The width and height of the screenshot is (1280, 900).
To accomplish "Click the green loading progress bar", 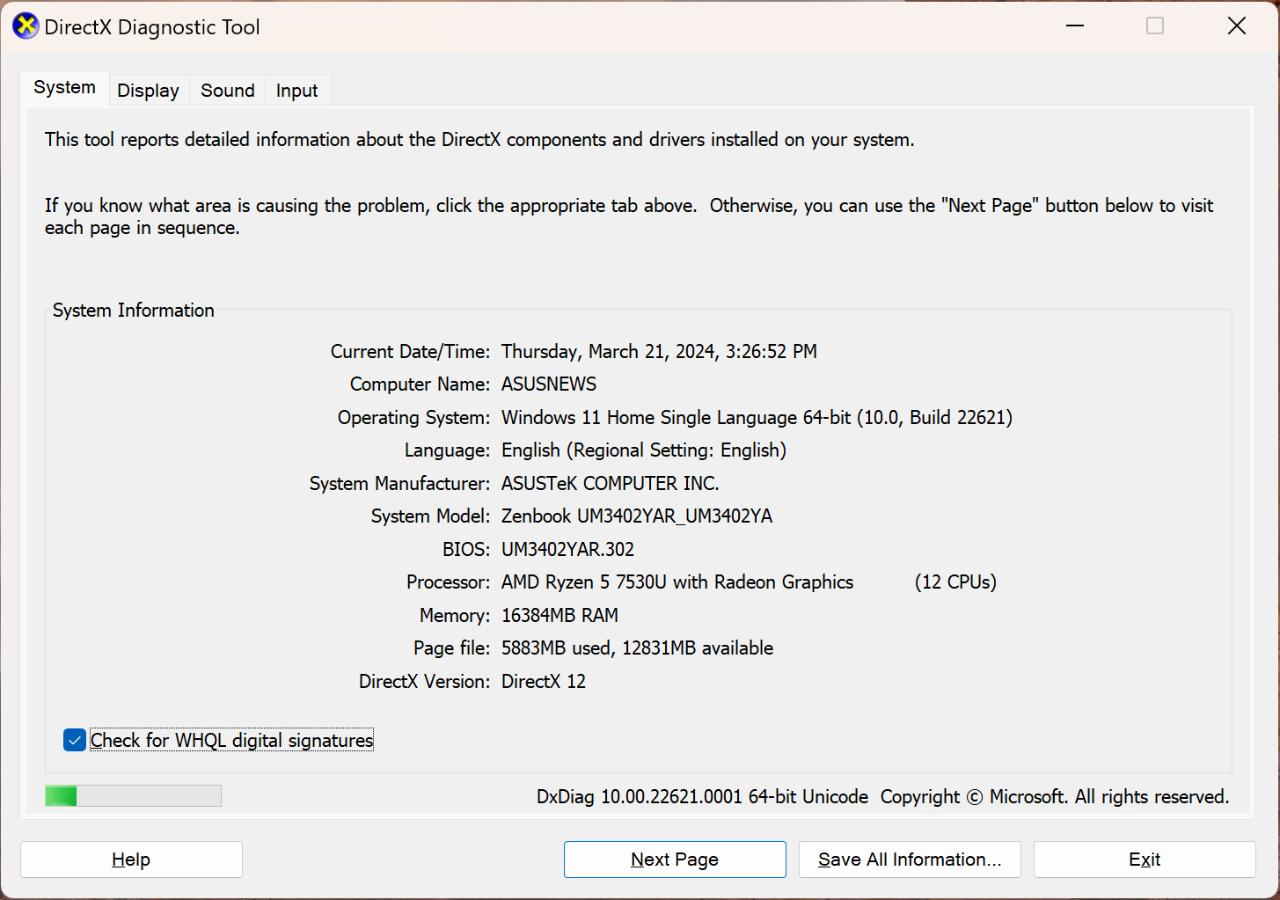I will (x=133, y=796).
